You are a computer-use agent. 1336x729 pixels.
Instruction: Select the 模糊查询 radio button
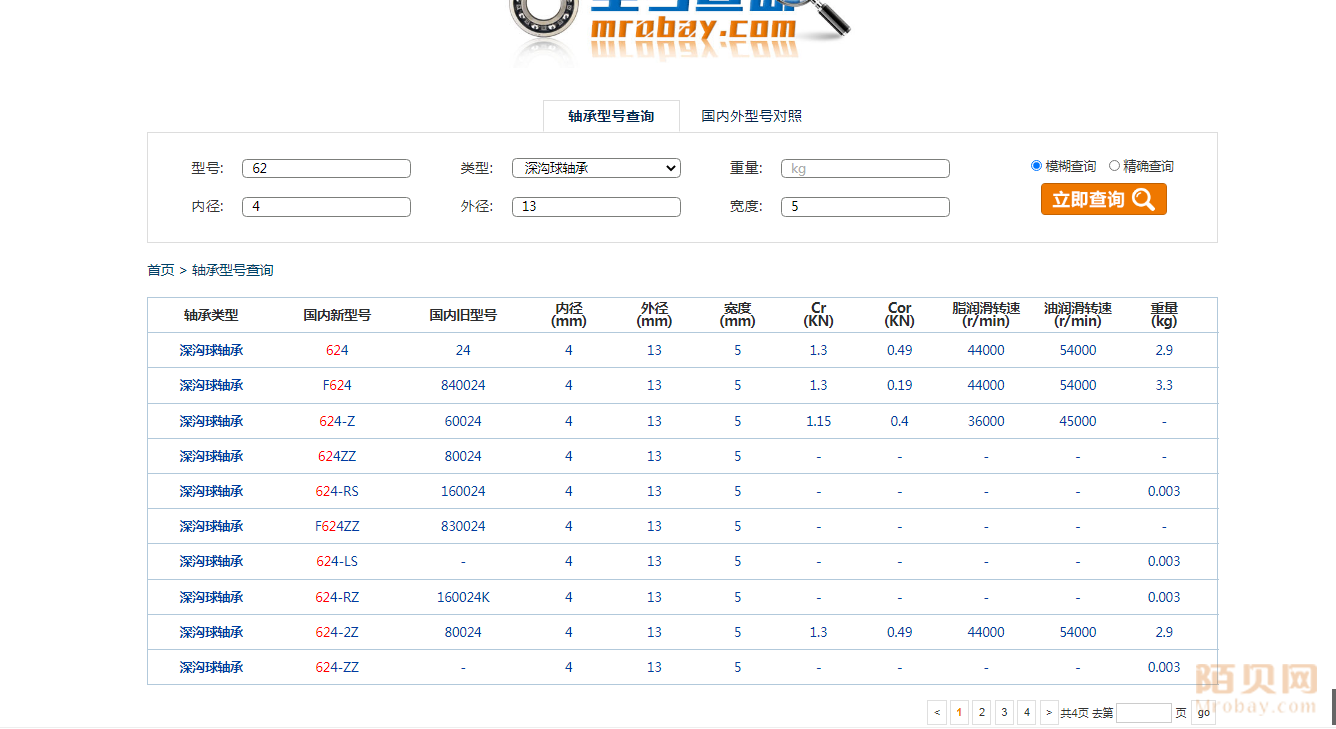click(1036, 166)
